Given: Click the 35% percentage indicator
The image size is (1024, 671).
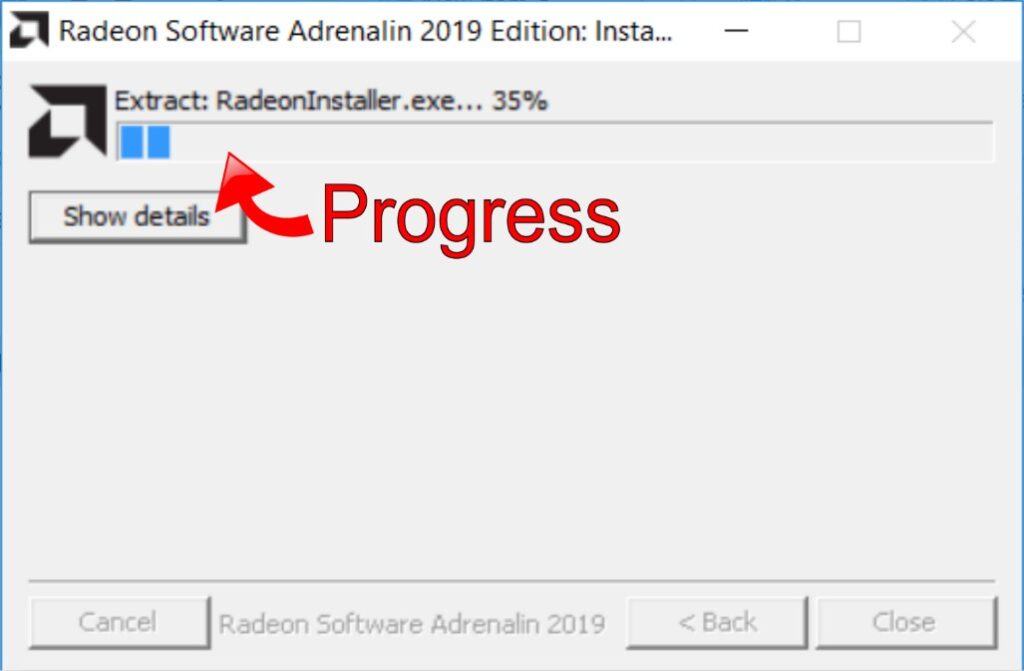Looking at the screenshot, I should point(520,101).
